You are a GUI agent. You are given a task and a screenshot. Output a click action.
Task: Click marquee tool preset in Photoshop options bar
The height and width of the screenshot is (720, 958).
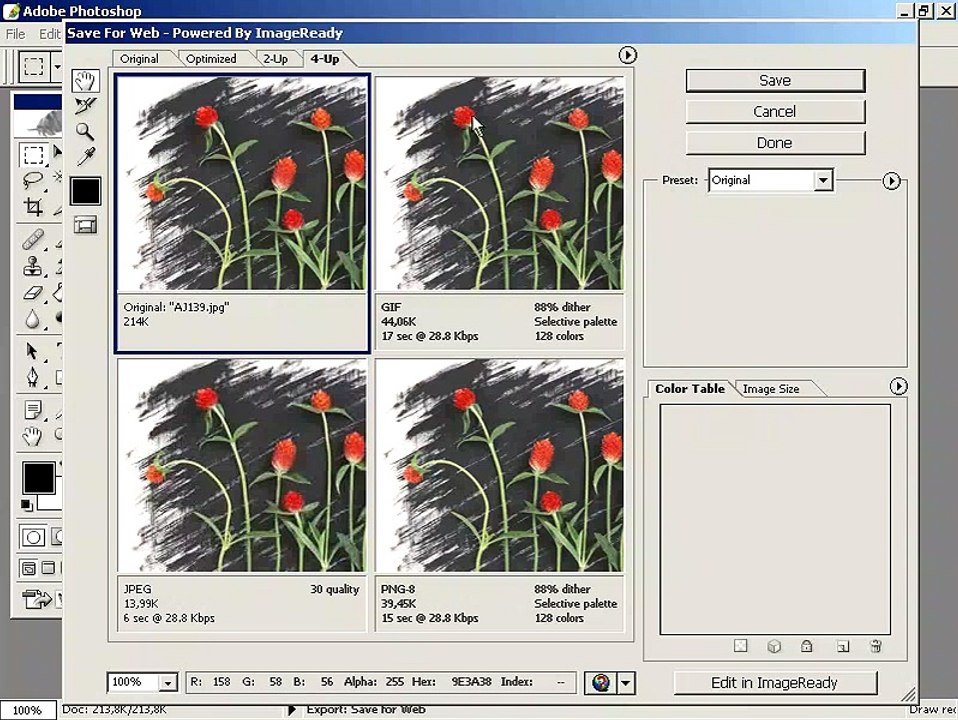[33, 66]
